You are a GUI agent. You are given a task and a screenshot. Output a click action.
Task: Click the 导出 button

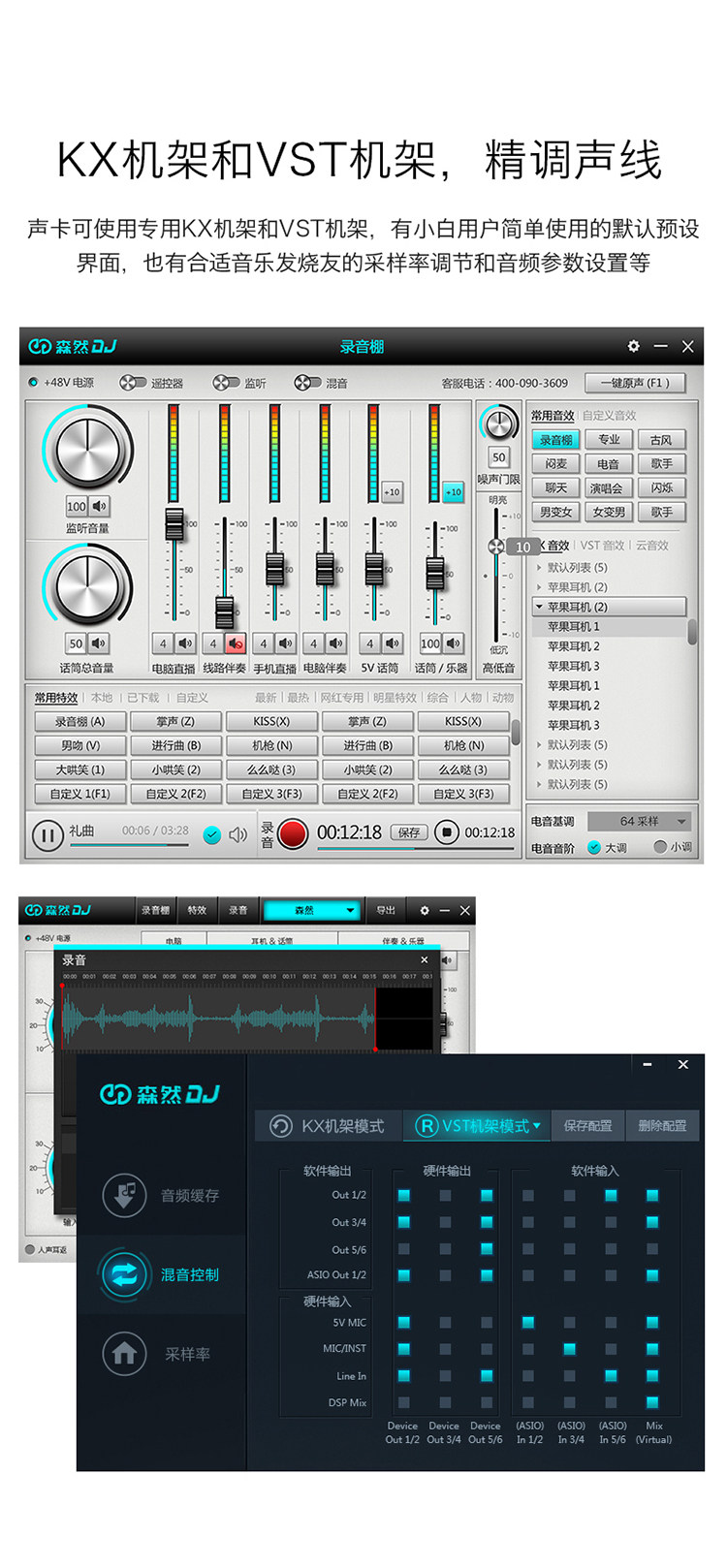386,910
